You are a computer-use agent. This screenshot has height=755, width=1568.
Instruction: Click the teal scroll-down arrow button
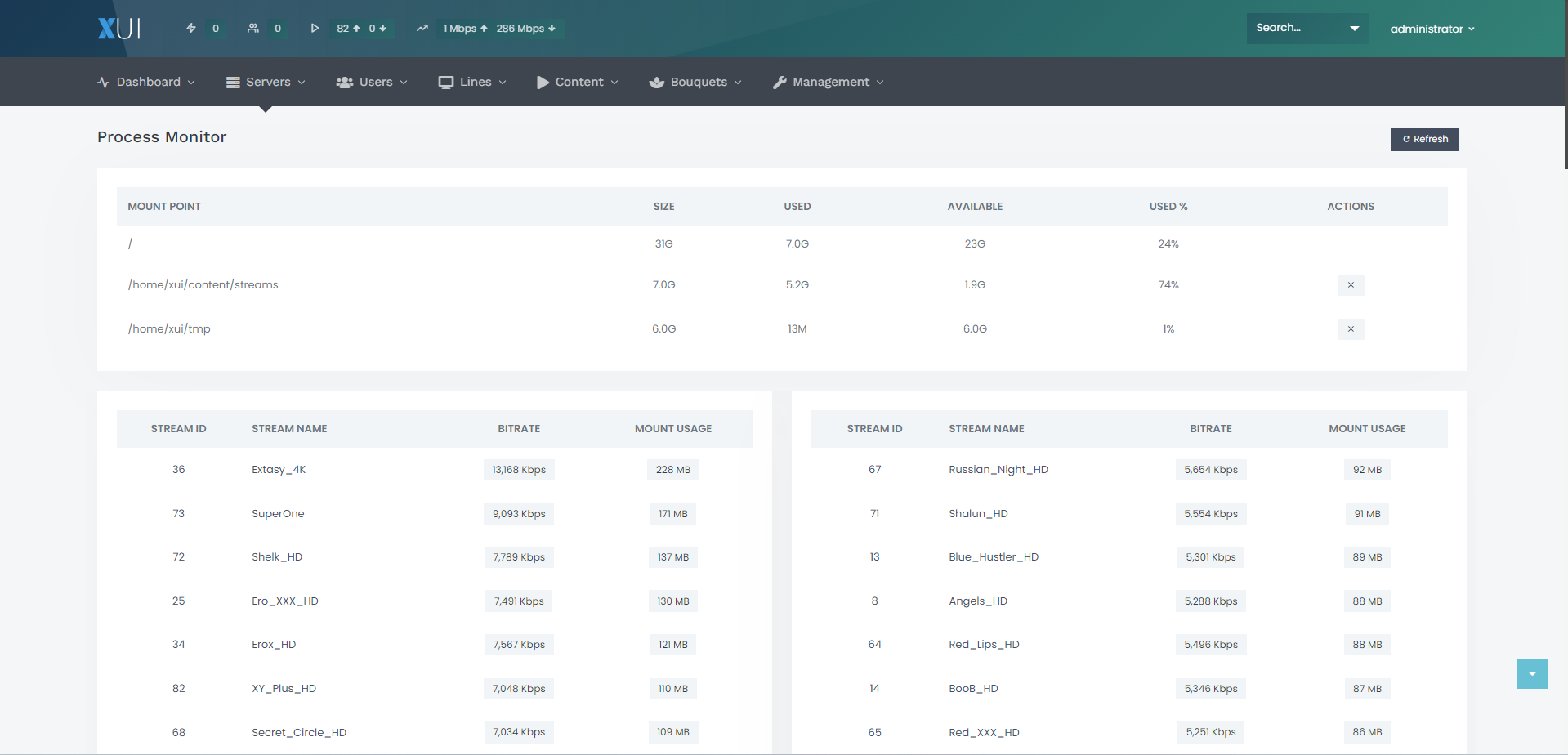pos(1532,674)
